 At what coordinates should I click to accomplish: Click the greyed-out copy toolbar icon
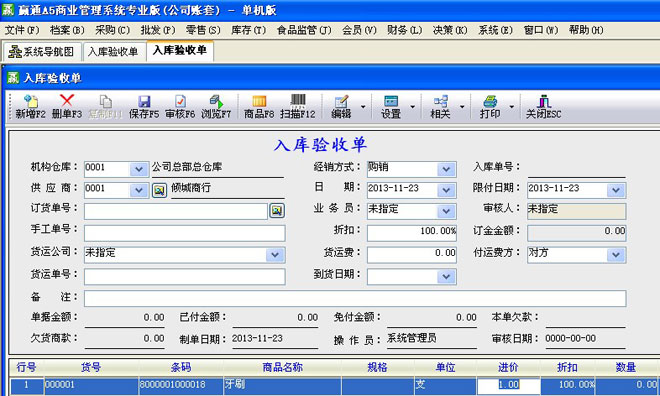point(105,106)
